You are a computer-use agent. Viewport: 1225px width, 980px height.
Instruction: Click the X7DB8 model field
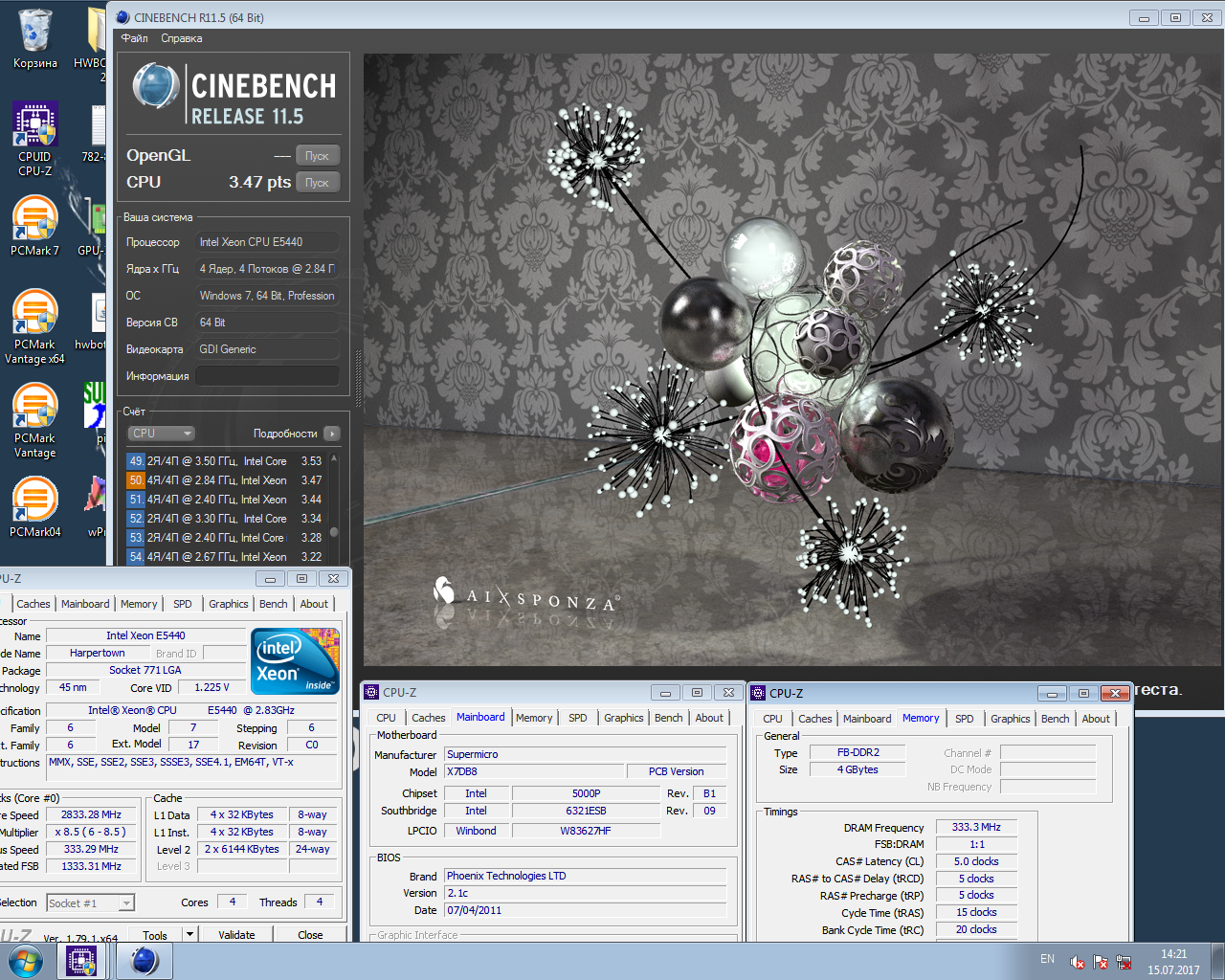coord(532,771)
